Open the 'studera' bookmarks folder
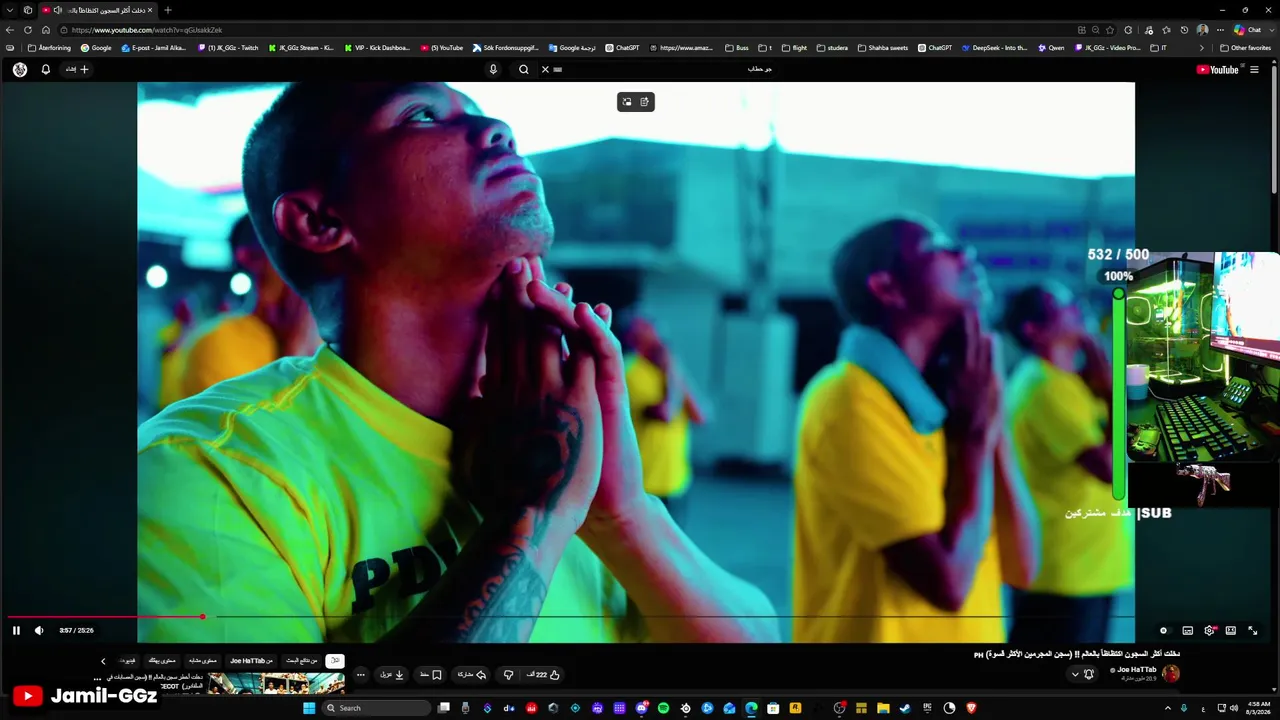This screenshot has width=1280, height=720. click(832, 48)
